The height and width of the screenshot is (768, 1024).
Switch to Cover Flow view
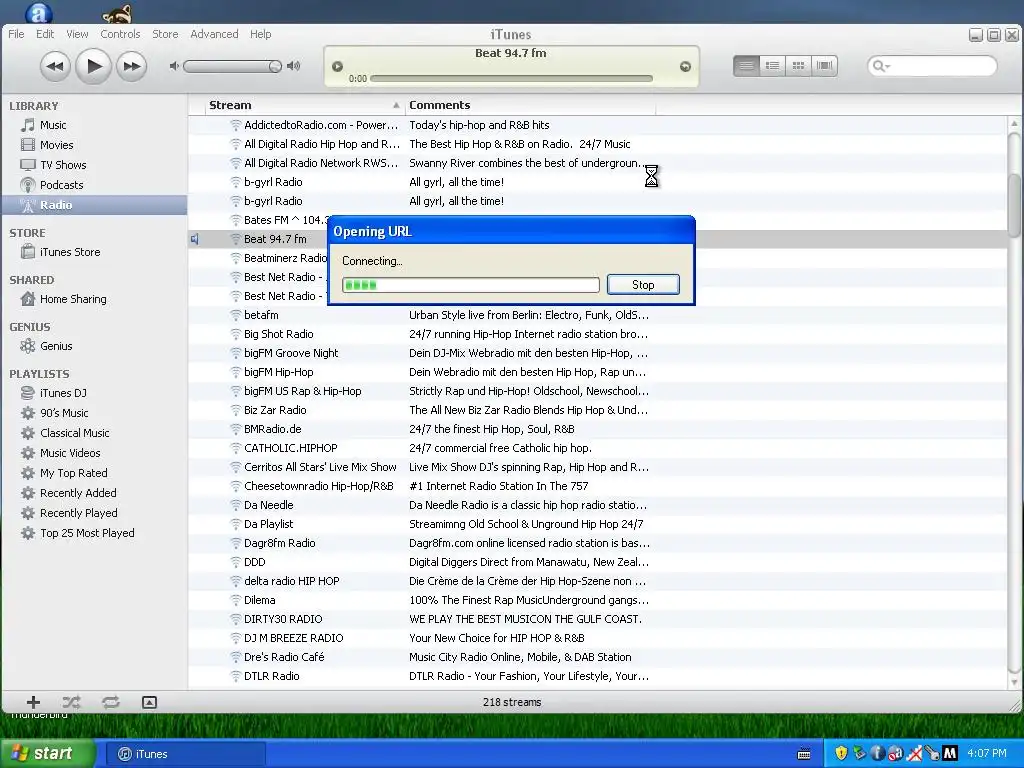(825, 65)
